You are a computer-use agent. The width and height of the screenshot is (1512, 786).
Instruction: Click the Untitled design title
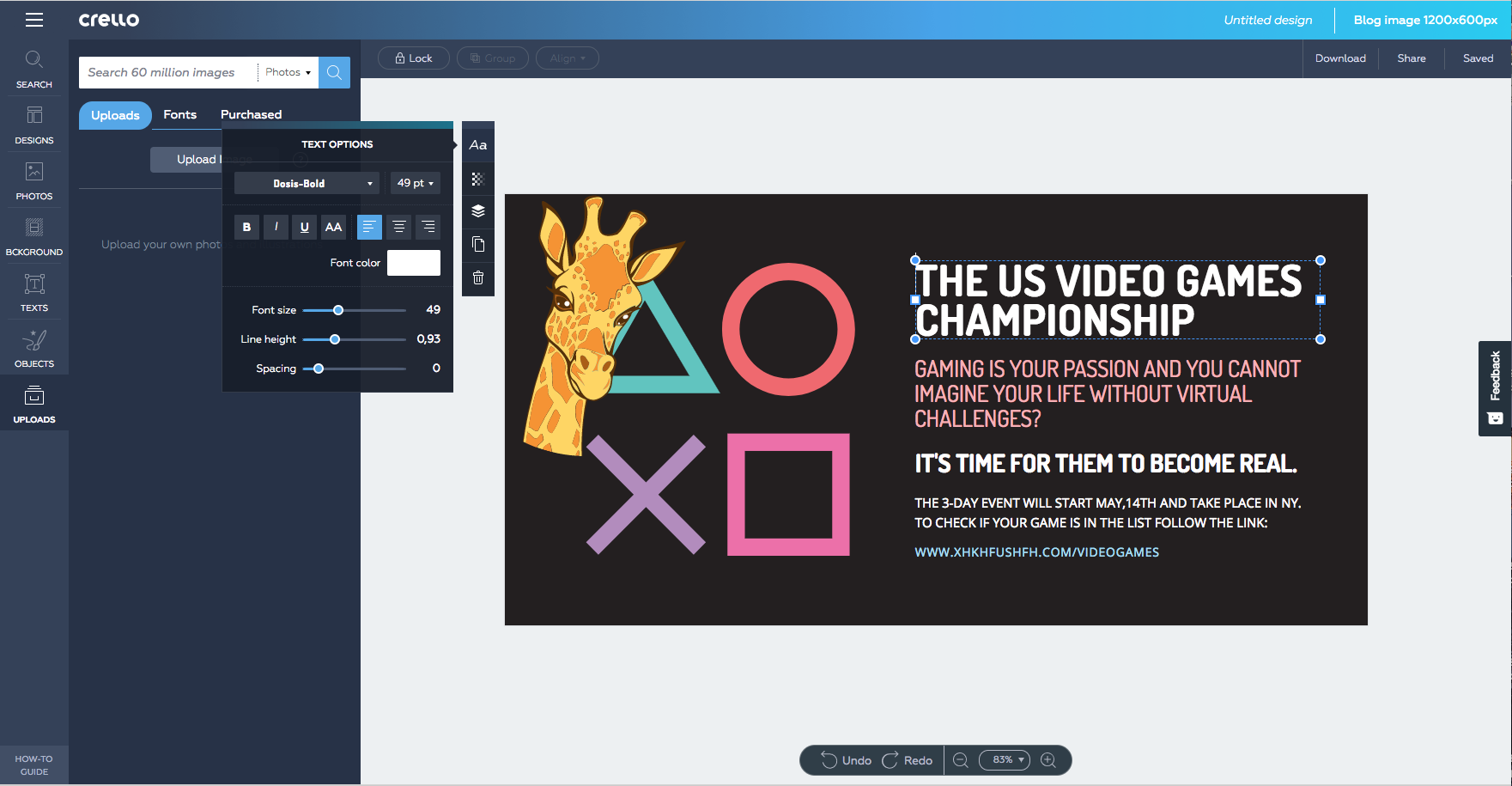point(1267,20)
